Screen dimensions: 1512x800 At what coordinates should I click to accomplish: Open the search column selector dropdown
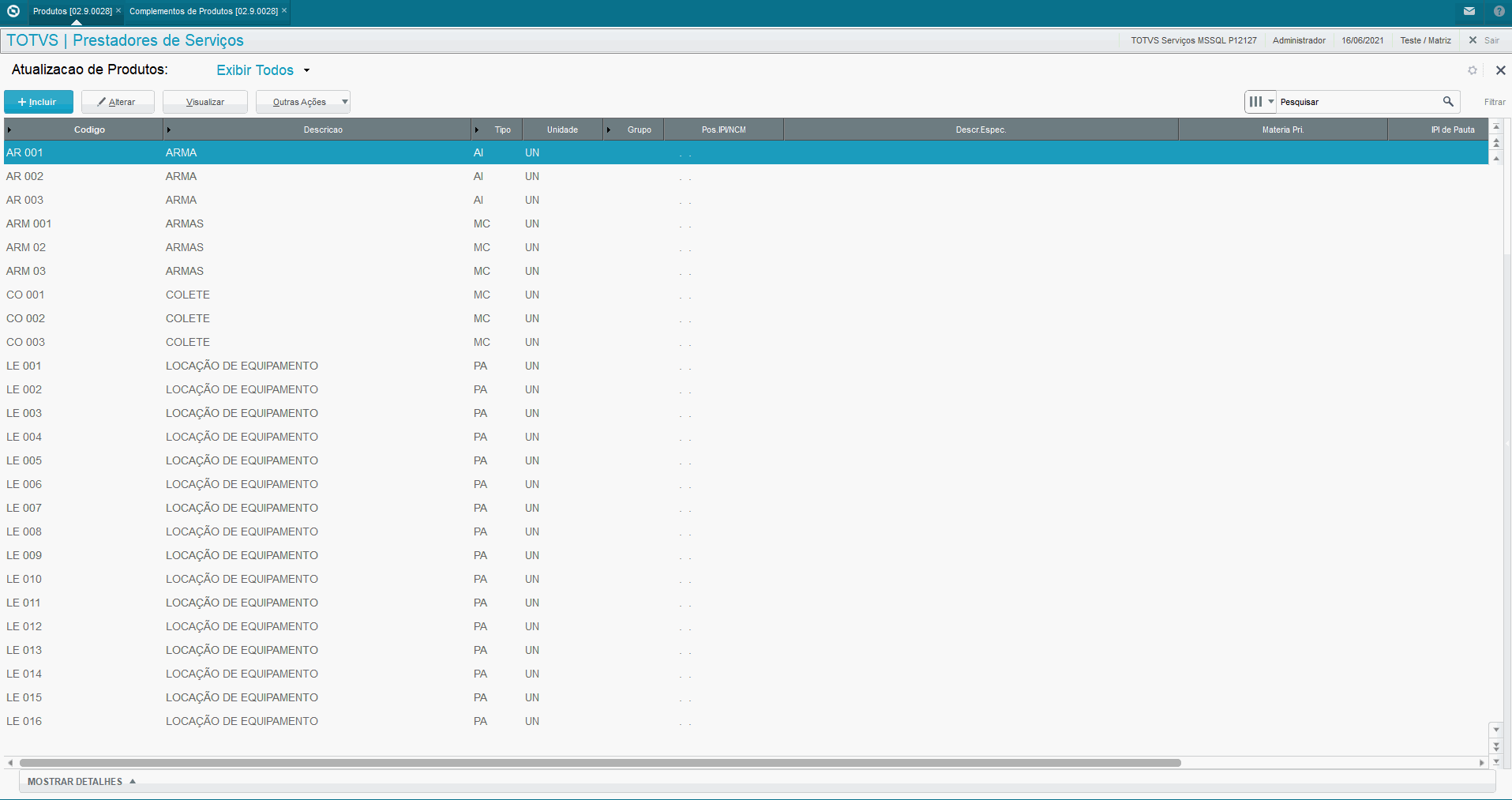point(1261,102)
